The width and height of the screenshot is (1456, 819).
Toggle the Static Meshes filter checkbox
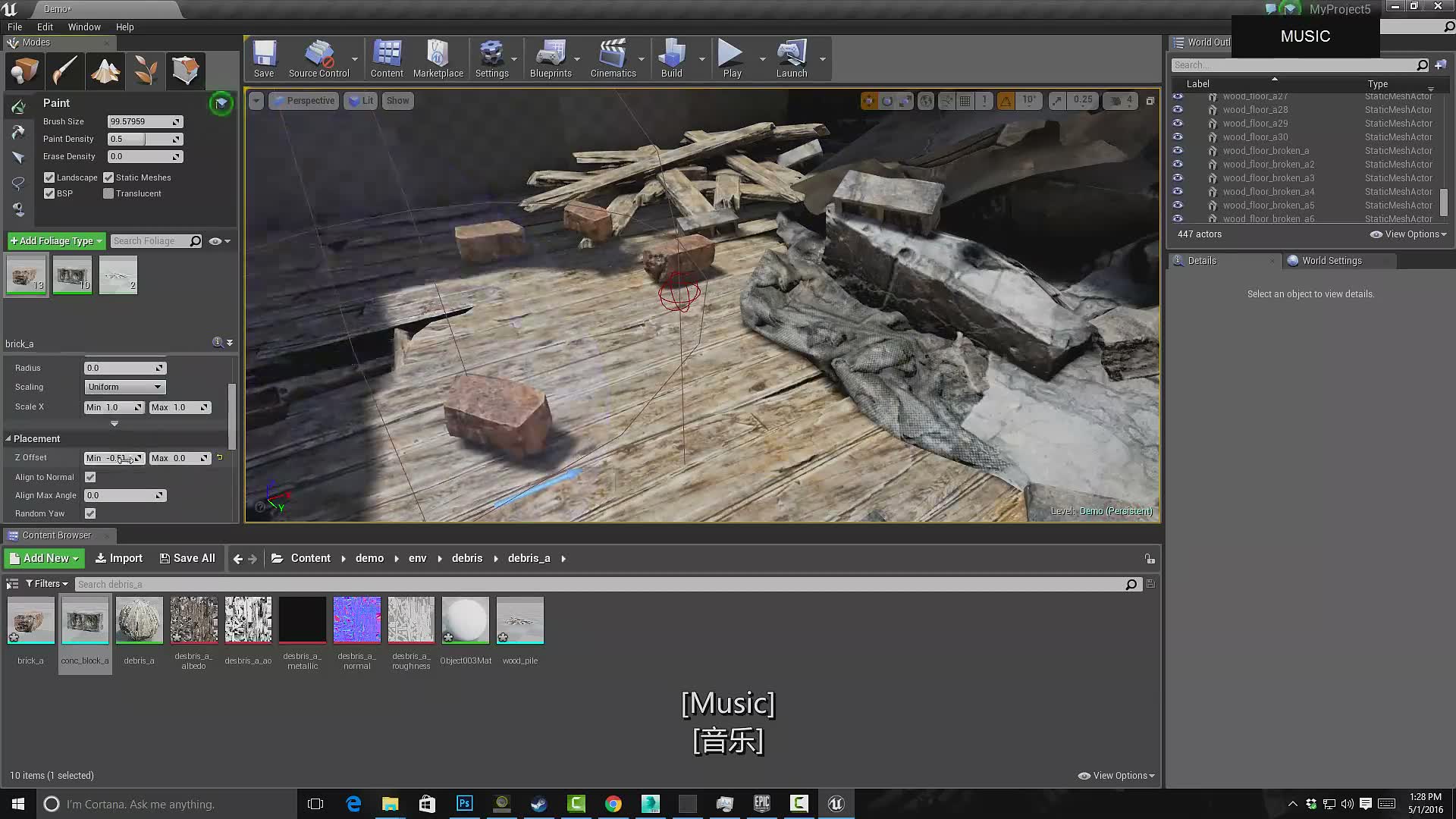pyautogui.click(x=108, y=177)
